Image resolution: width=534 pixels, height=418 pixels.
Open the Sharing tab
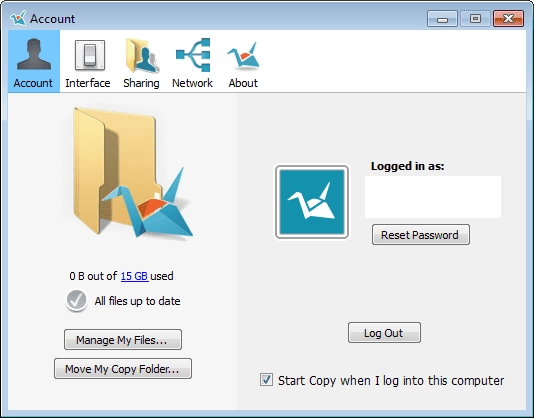coord(141,63)
